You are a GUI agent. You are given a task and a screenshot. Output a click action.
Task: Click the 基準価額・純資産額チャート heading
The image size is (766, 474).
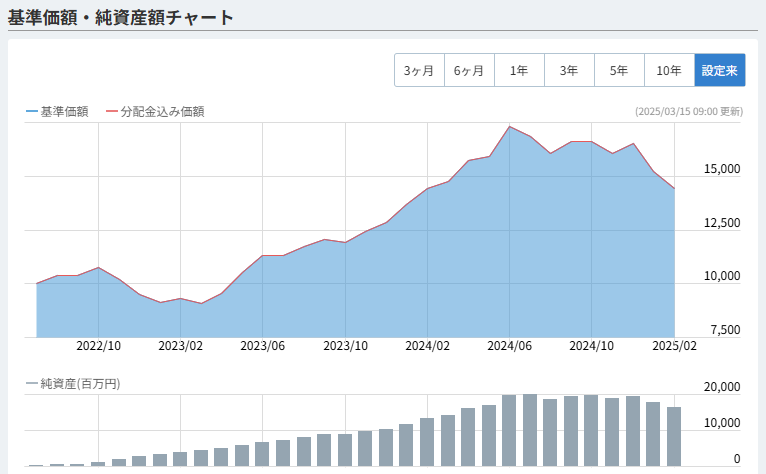121,18
